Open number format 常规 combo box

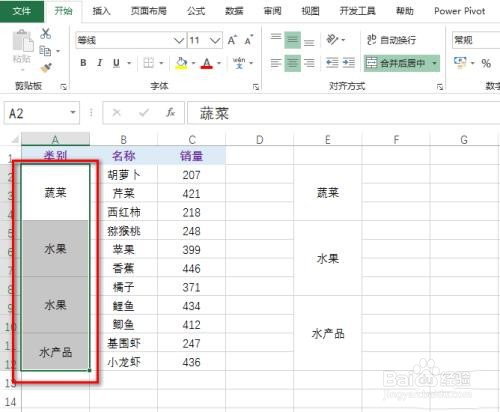[476, 40]
